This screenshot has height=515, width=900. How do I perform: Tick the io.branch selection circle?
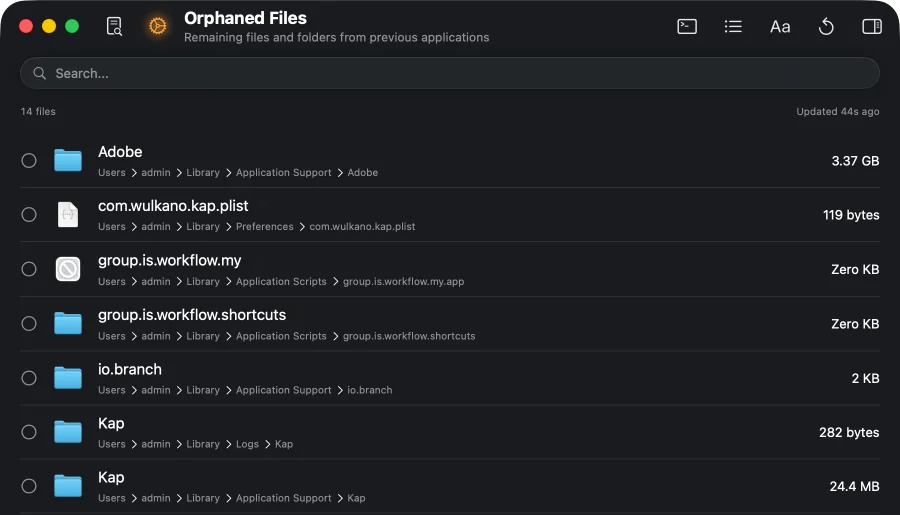[29, 378]
